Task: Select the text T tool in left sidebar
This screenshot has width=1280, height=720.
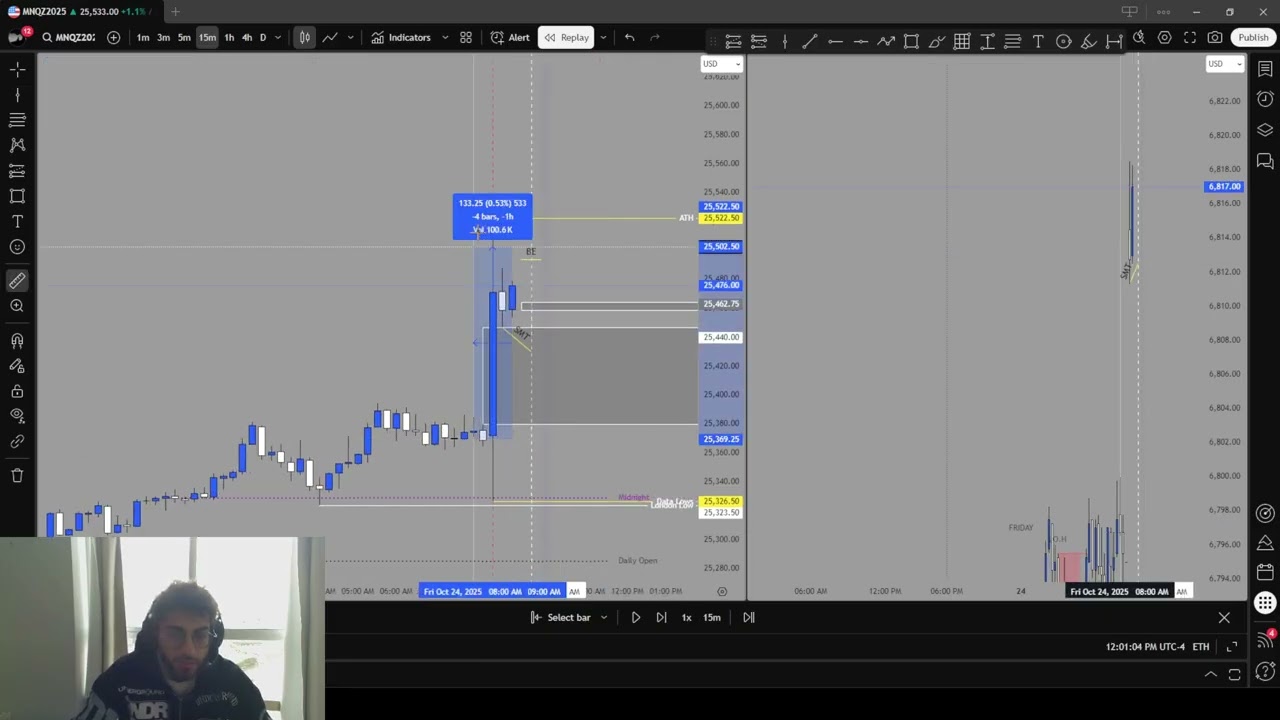Action: coord(17,221)
